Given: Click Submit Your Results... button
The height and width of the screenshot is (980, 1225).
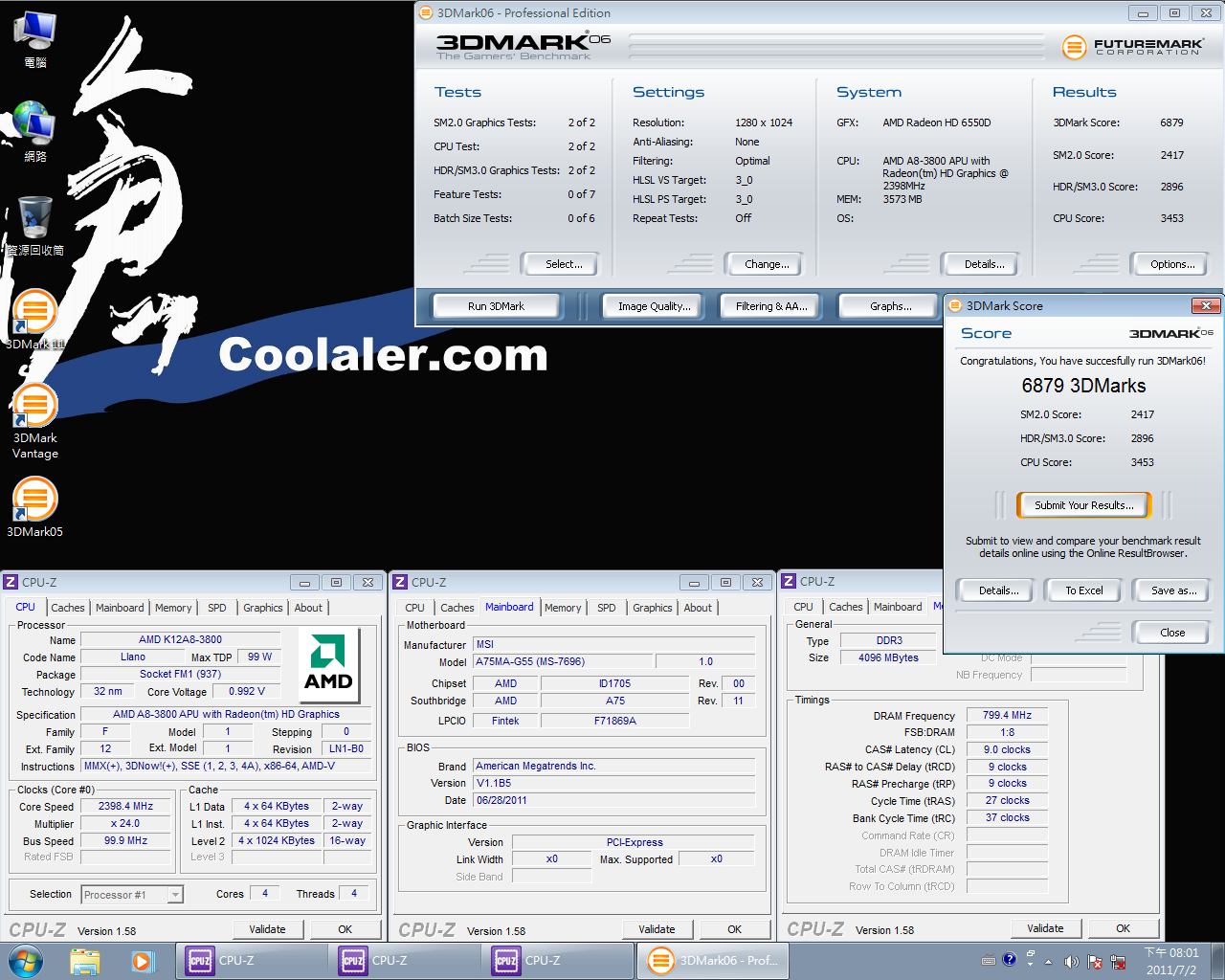Looking at the screenshot, I should point(1083,505).
